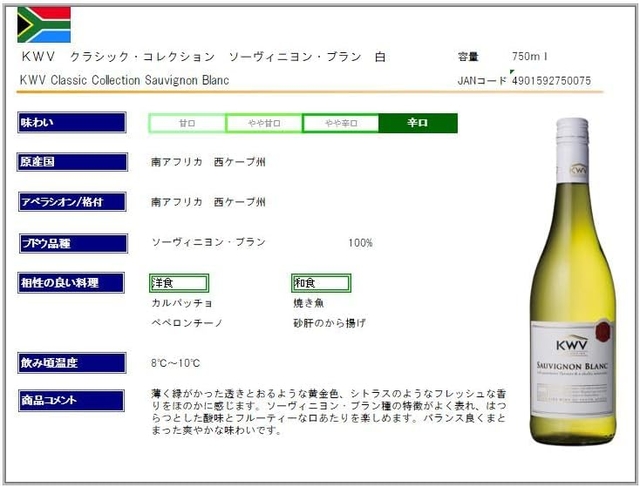This screenshot has width=640, height=487.
Task: Select the 甘口 sweetness cell
Action: click(x=187, y=123)
